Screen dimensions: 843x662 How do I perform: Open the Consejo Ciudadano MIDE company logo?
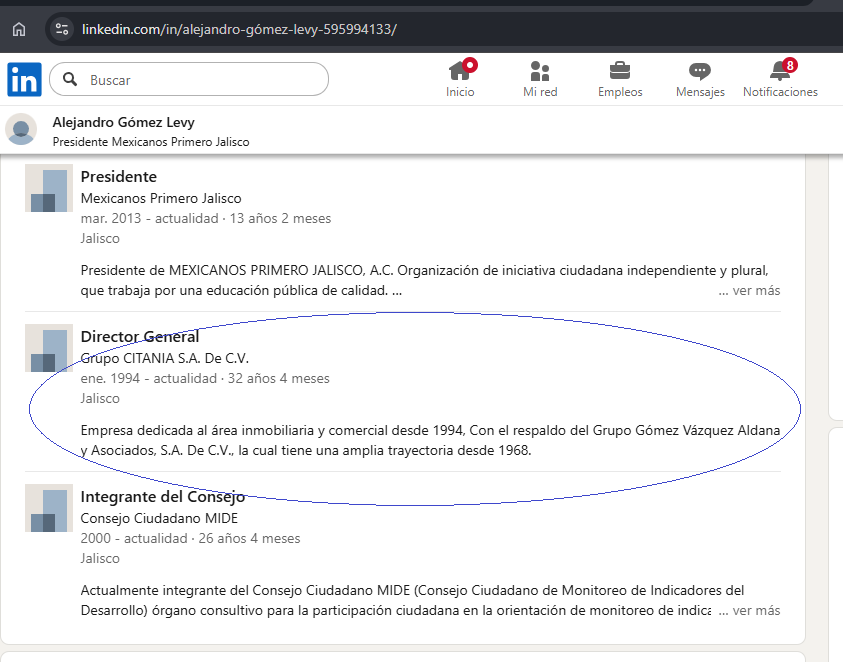49,508
